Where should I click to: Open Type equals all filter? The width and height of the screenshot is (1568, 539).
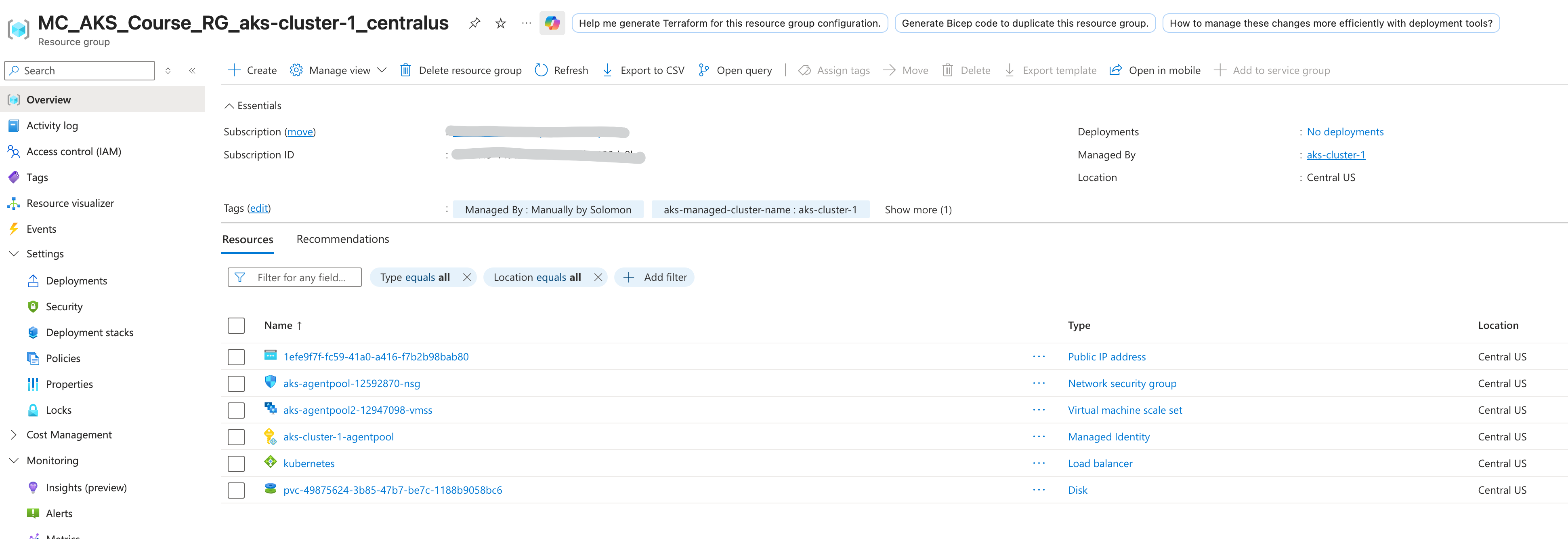click(x=415, y=278)
